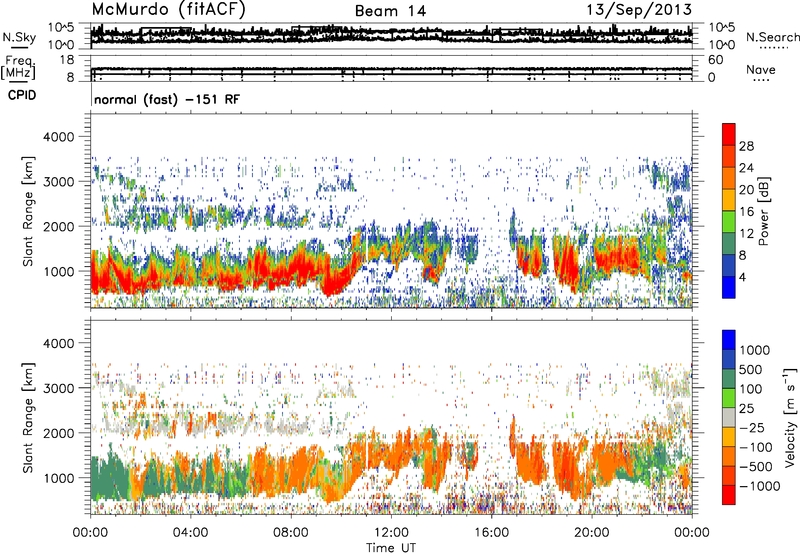Screen dimensions: 800x554
Task: Click the 'Nave' legend label
Action: point(760,69)
